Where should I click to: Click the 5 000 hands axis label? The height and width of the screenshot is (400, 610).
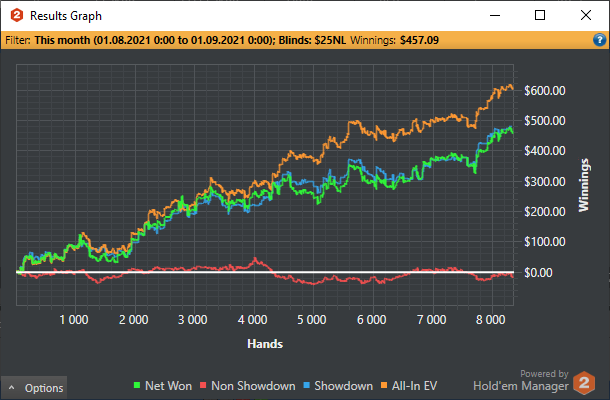coord(312,320)
